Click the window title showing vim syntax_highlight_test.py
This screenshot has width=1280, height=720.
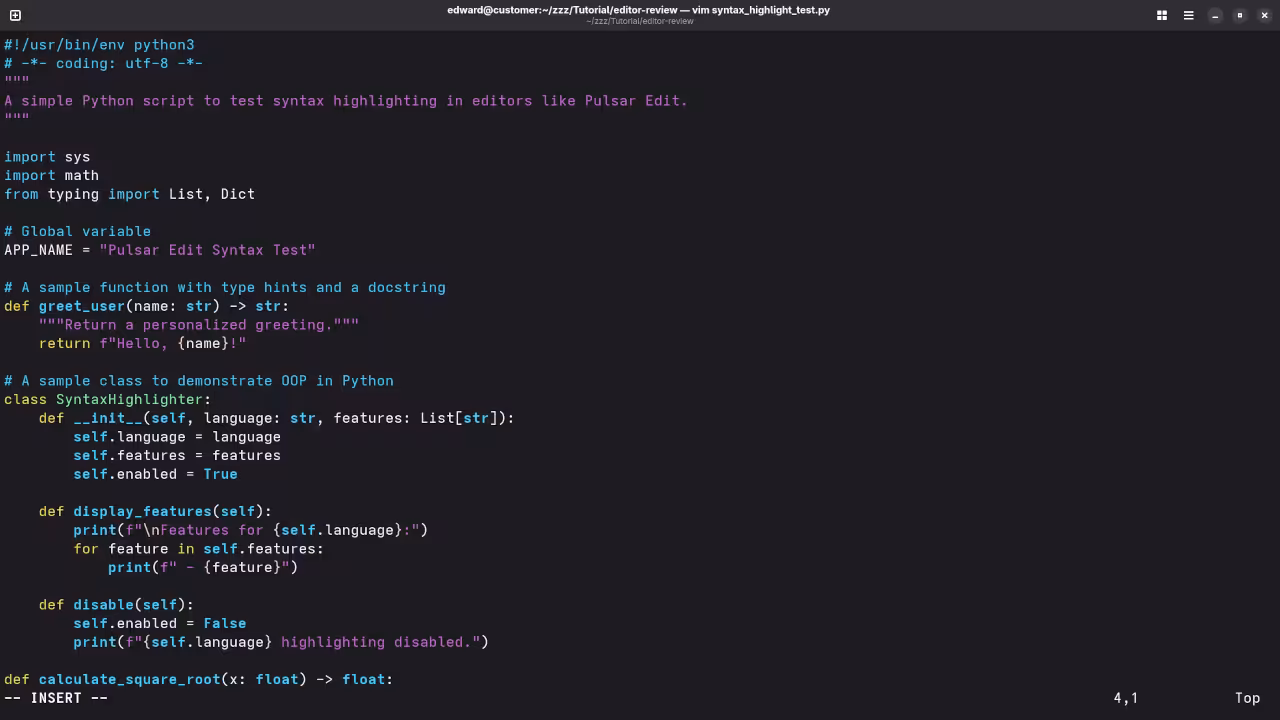[640, 10]
